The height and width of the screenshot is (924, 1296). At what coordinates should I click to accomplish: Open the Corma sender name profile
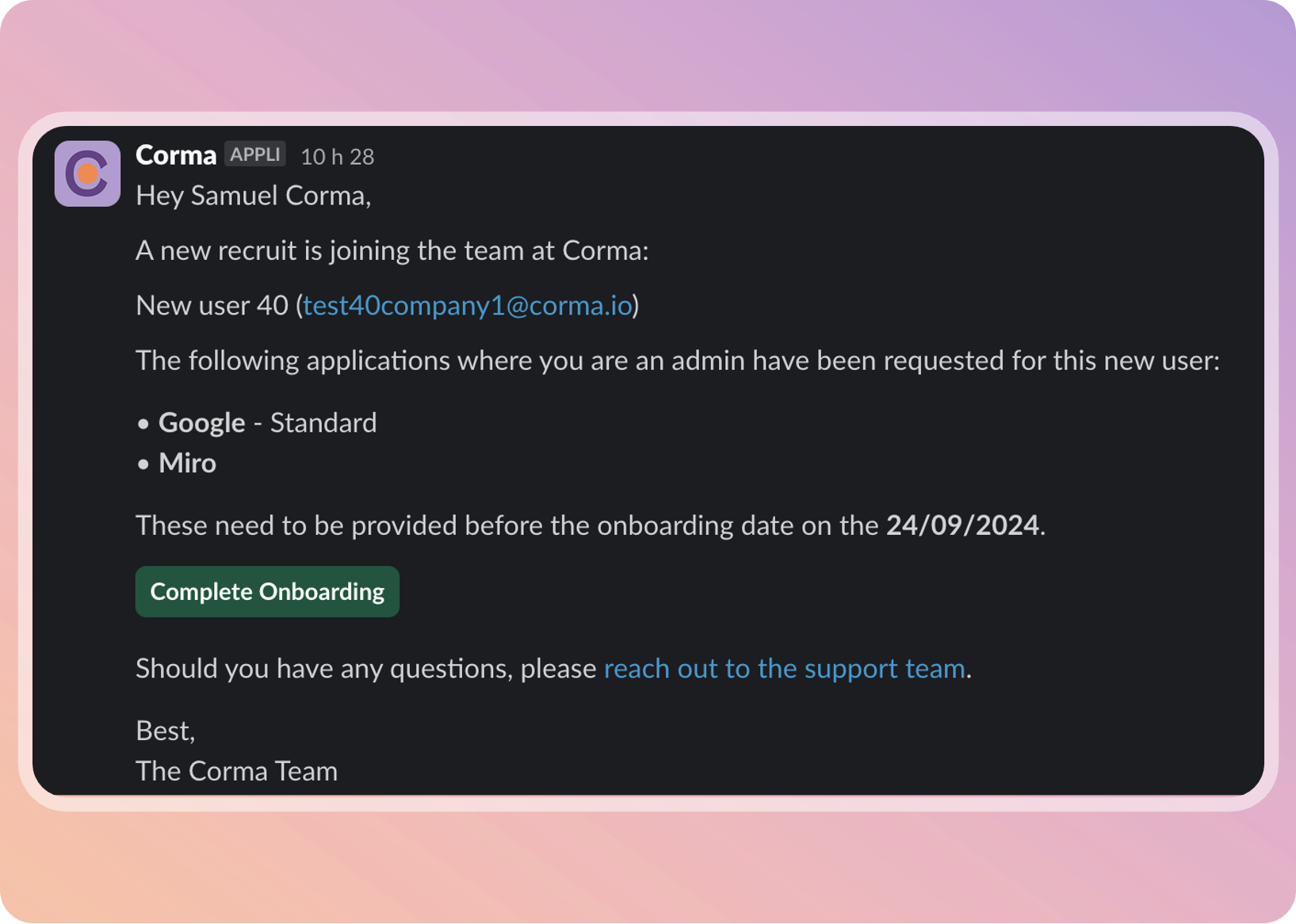point(176,155)
